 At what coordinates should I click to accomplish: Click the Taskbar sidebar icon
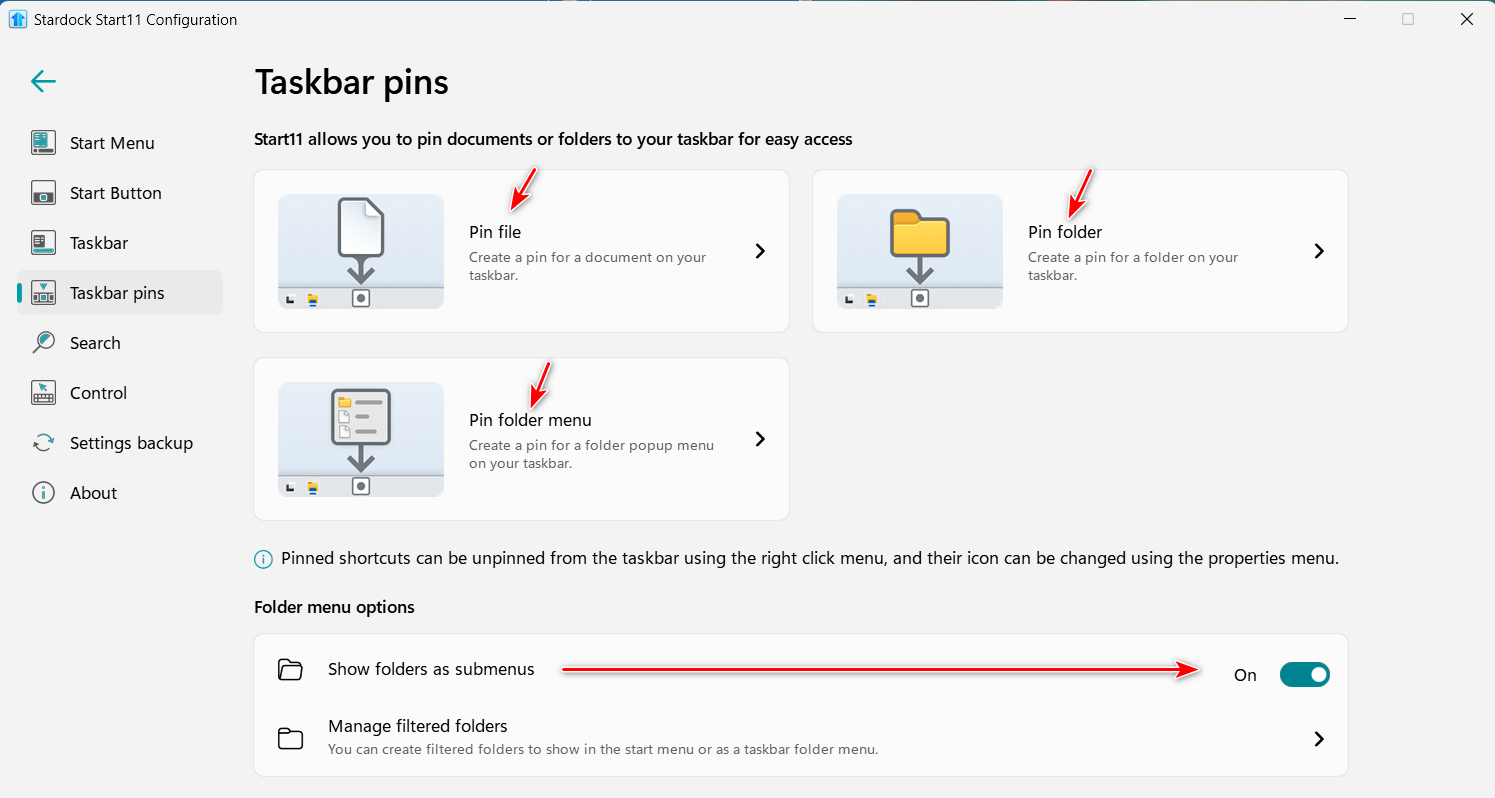pyautogui.click(x=43, y=243)
